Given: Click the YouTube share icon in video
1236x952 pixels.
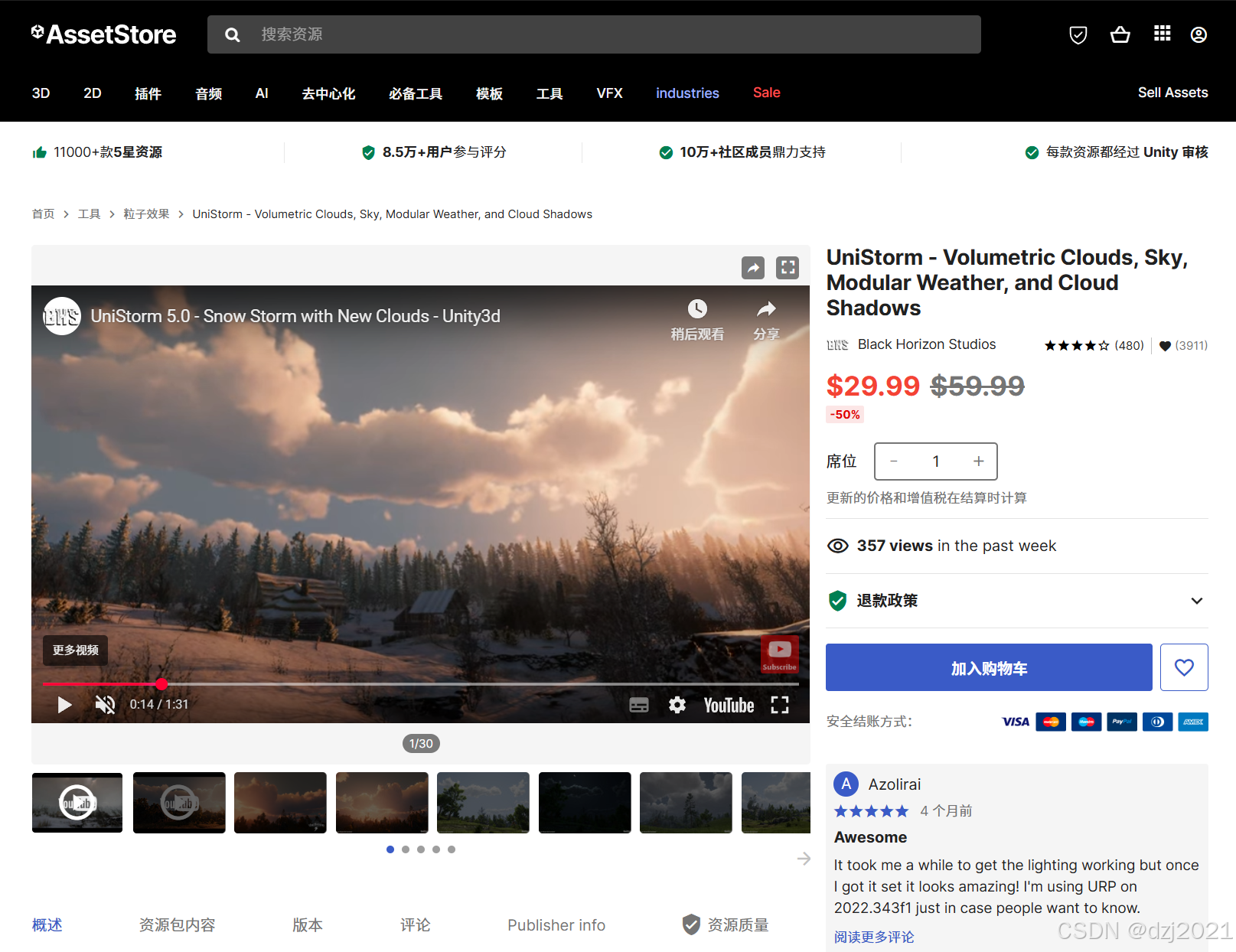Looking at the screenshot, I should (x=766, y=309).
